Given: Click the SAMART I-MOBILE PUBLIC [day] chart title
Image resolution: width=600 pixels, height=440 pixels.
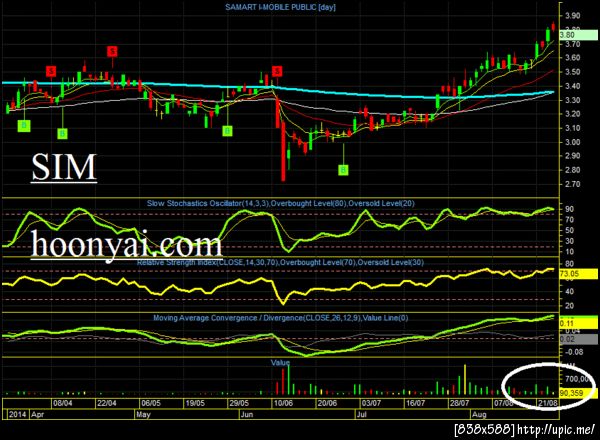Looking at the screenshot, I should pyautogui.click(x=280, y=7).
